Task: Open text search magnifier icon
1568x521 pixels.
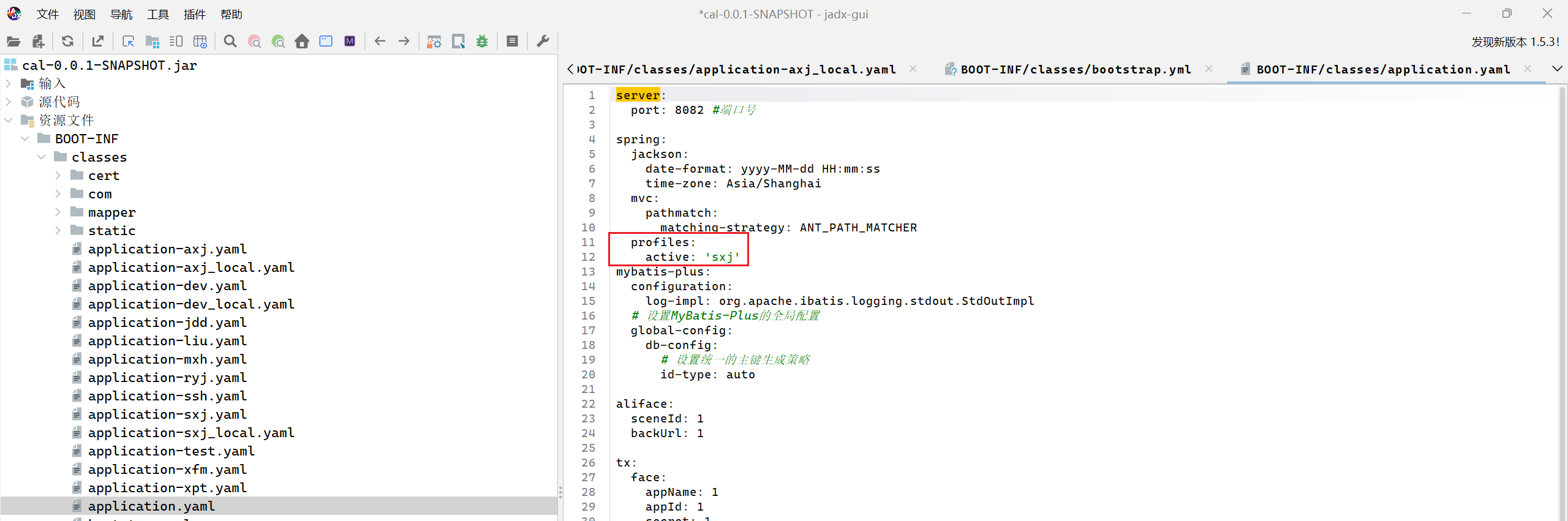Action: 230,42
